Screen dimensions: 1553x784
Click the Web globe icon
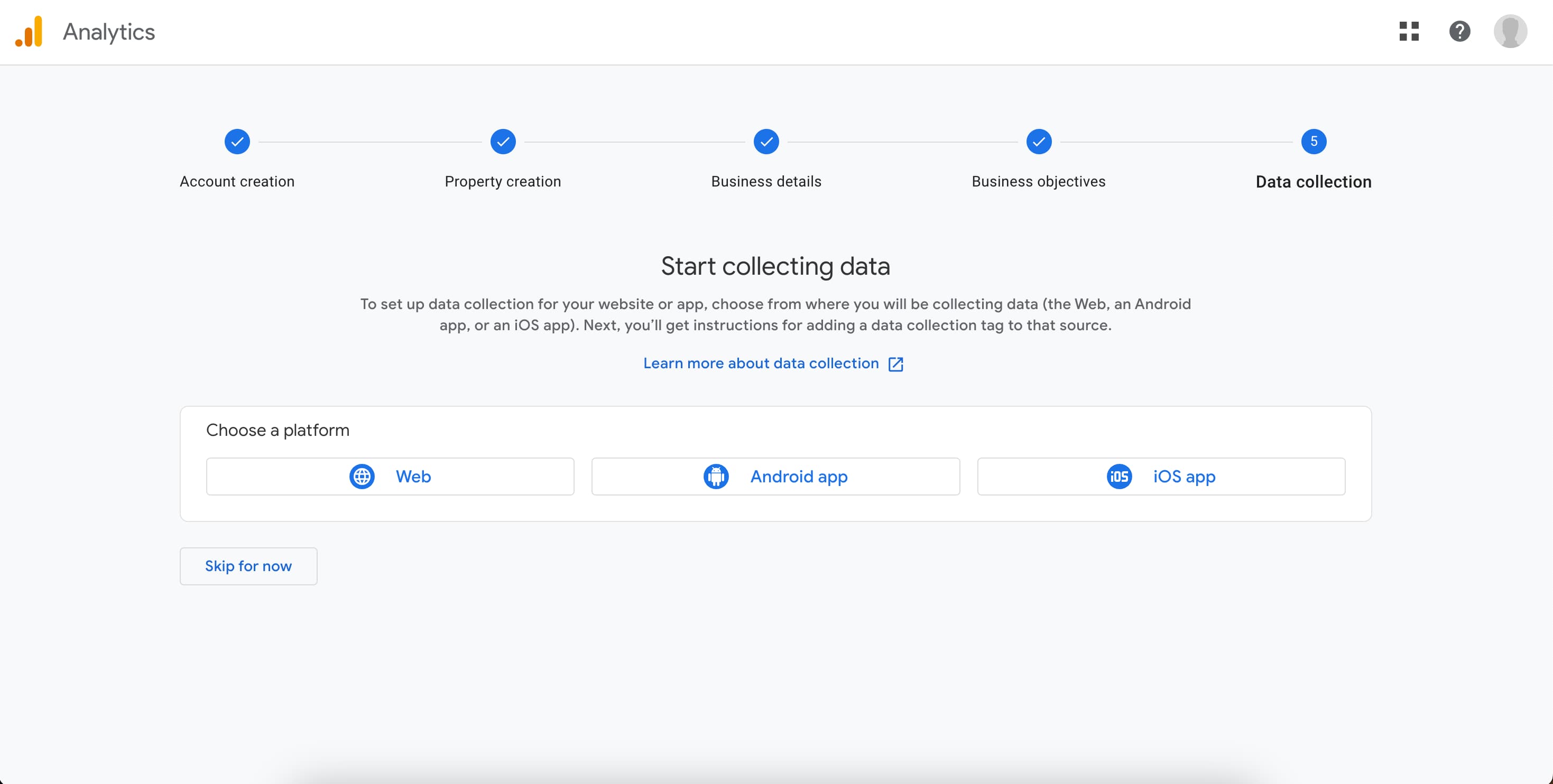(362, 477)
